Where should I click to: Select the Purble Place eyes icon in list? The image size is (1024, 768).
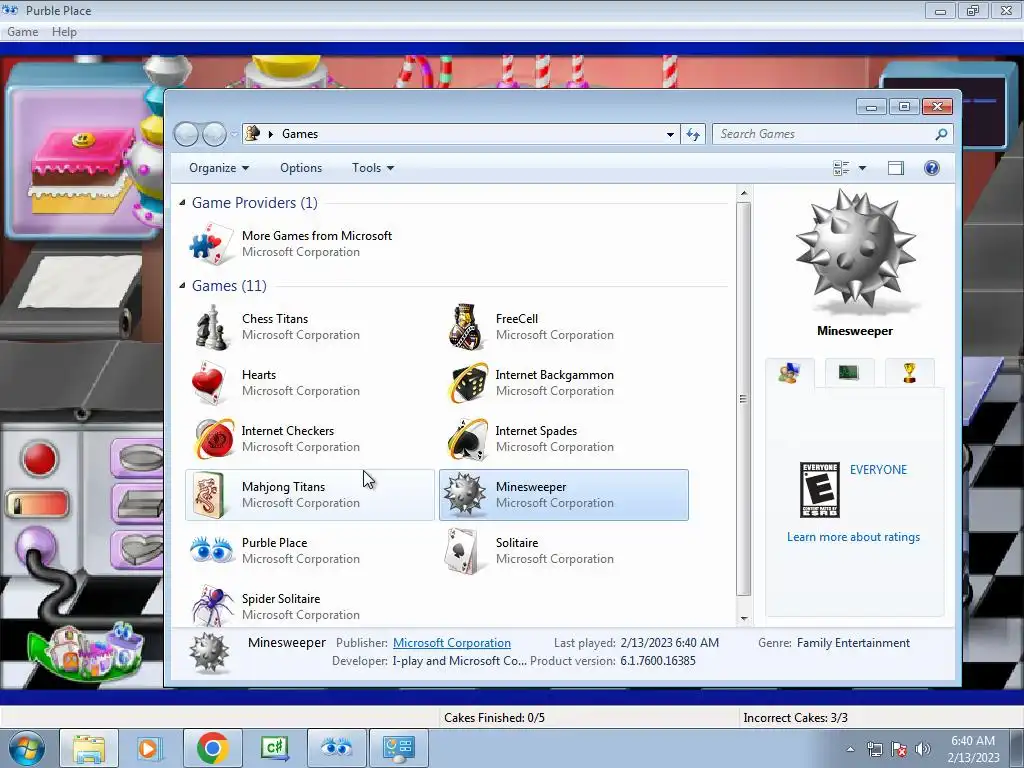point(212,550)
